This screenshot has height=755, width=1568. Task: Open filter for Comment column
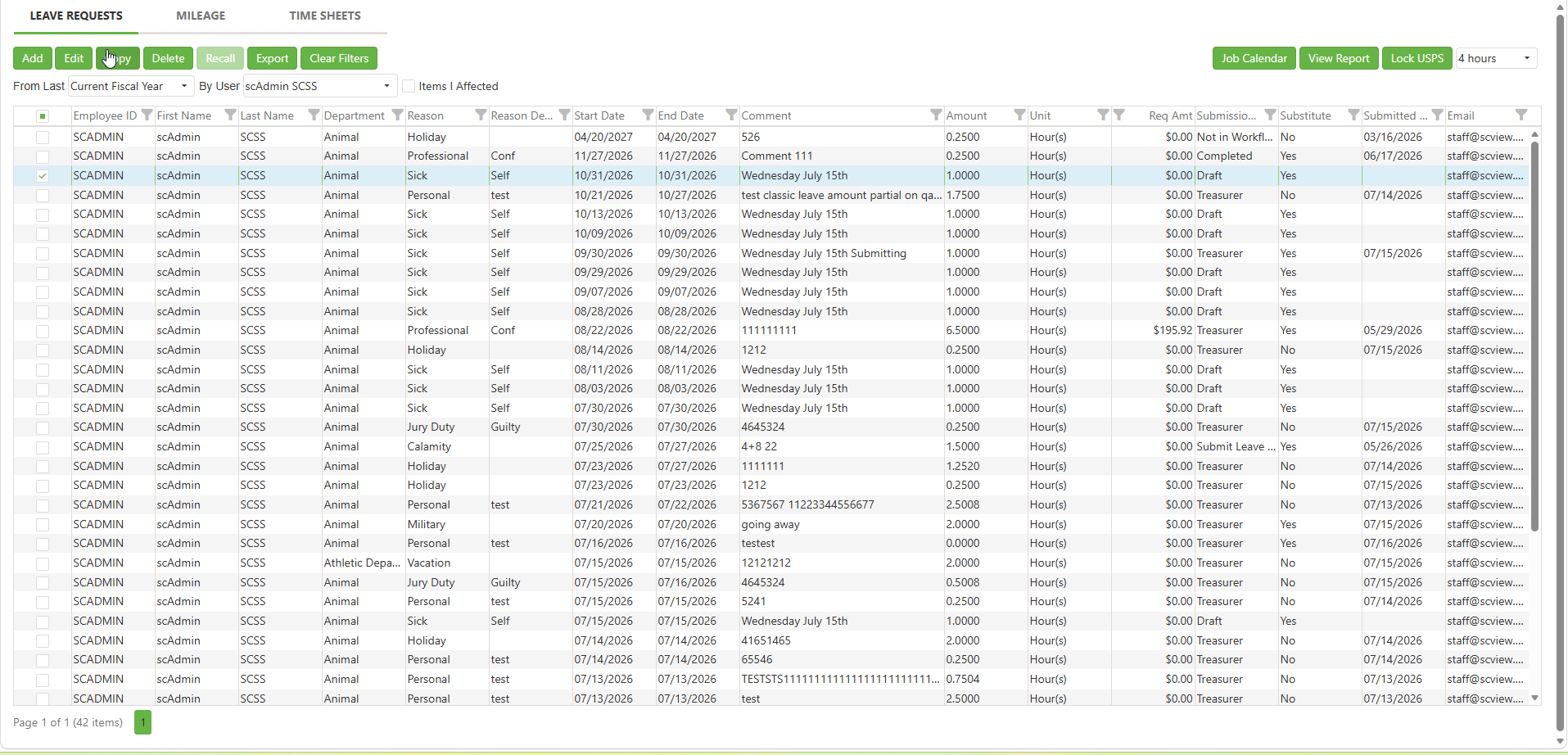(x=937, y=115)
